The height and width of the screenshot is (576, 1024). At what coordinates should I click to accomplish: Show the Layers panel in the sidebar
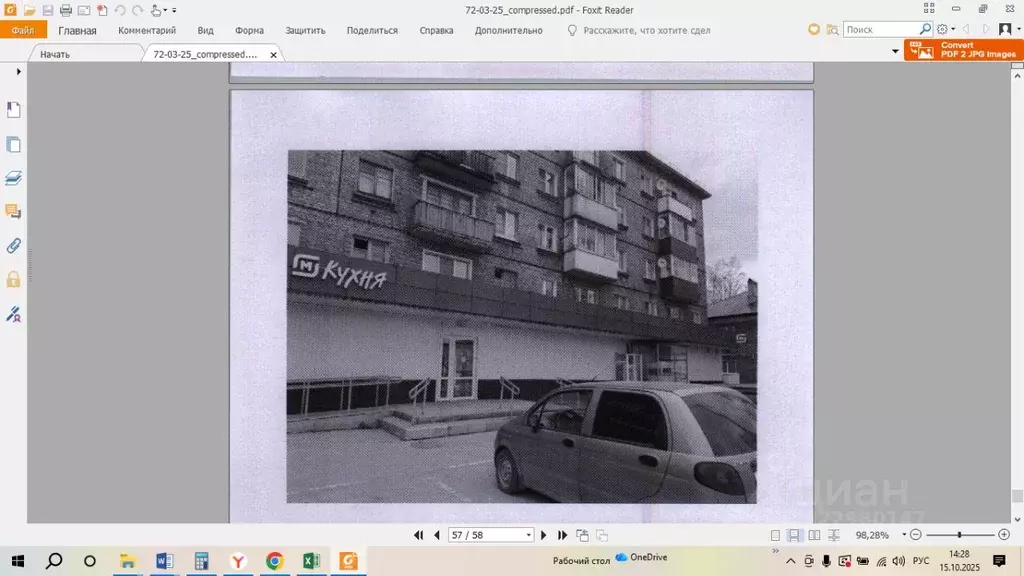pos(14,178)
